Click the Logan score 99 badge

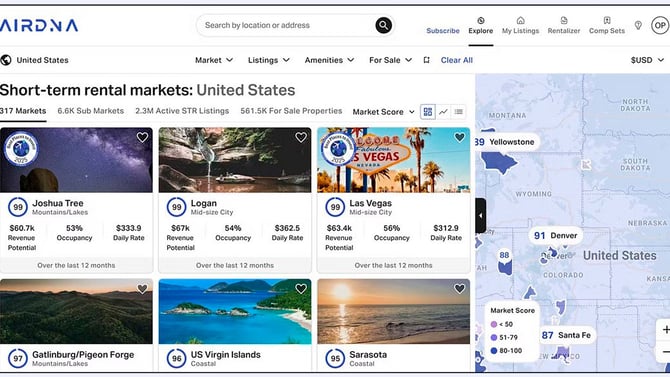(176, 207)
